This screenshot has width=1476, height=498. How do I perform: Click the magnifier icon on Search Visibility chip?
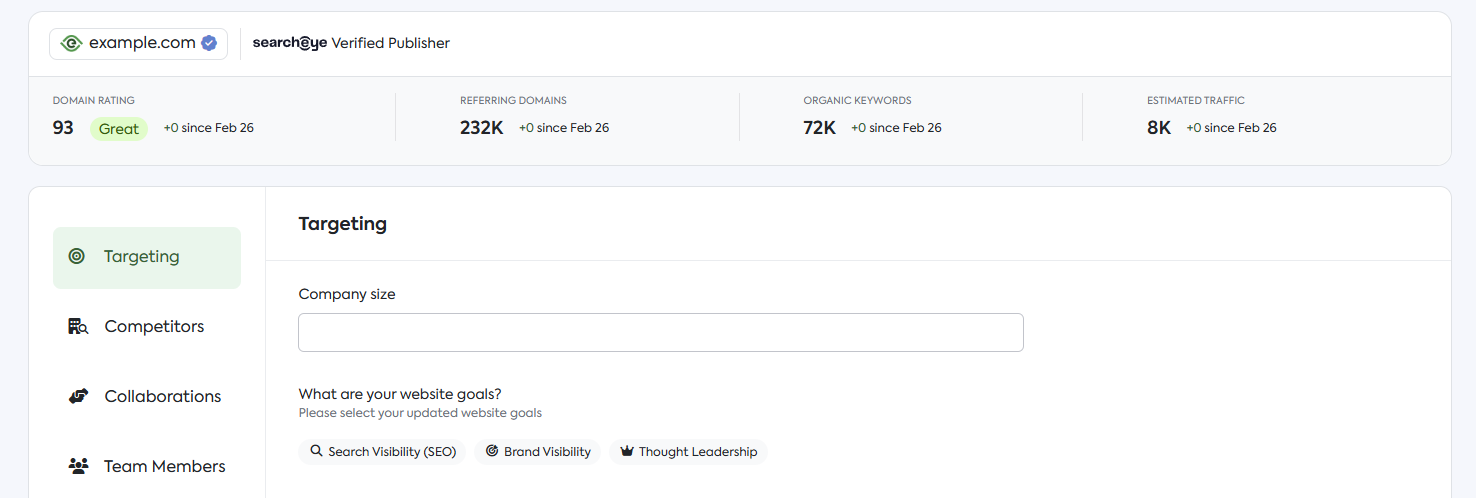[x=316, y=451]
